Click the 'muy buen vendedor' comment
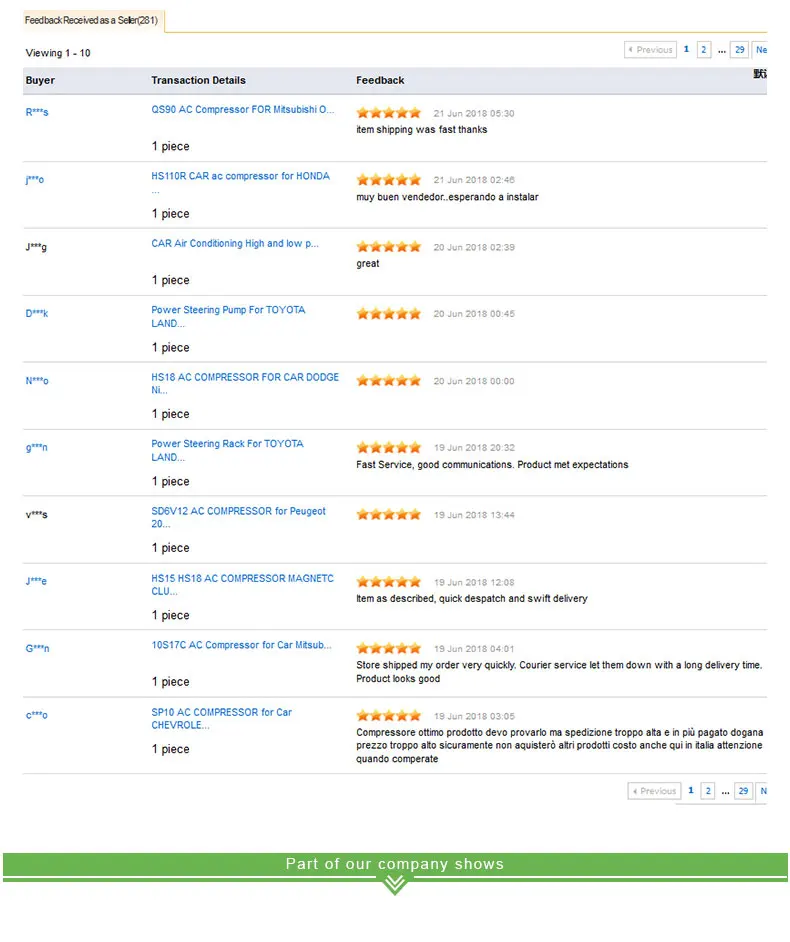This screenshot has height=942, width=790. (447, 196)
